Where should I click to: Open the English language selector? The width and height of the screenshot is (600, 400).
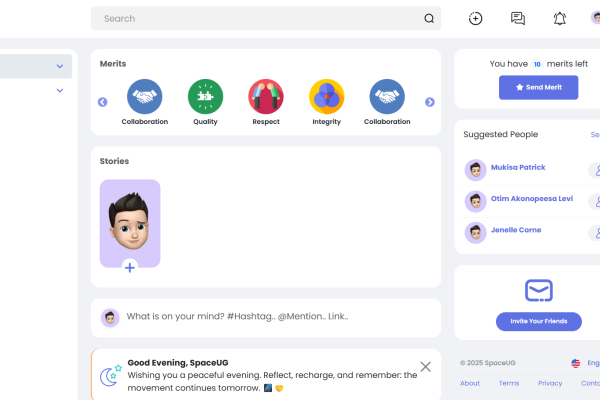coord(585,363)
